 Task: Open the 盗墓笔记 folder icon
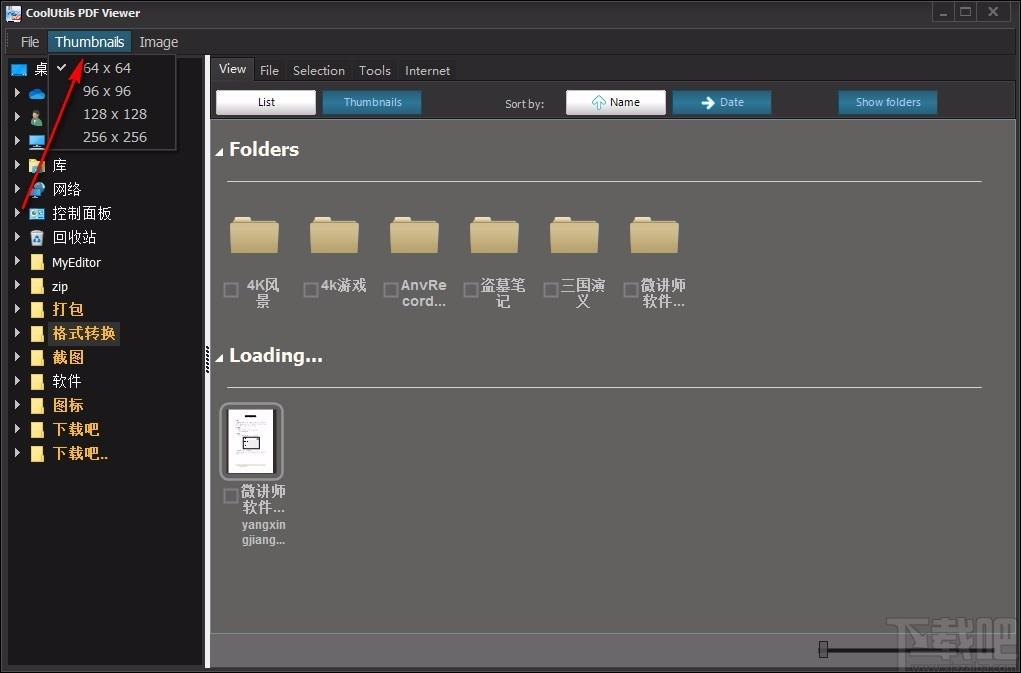[x=494, y=235]
